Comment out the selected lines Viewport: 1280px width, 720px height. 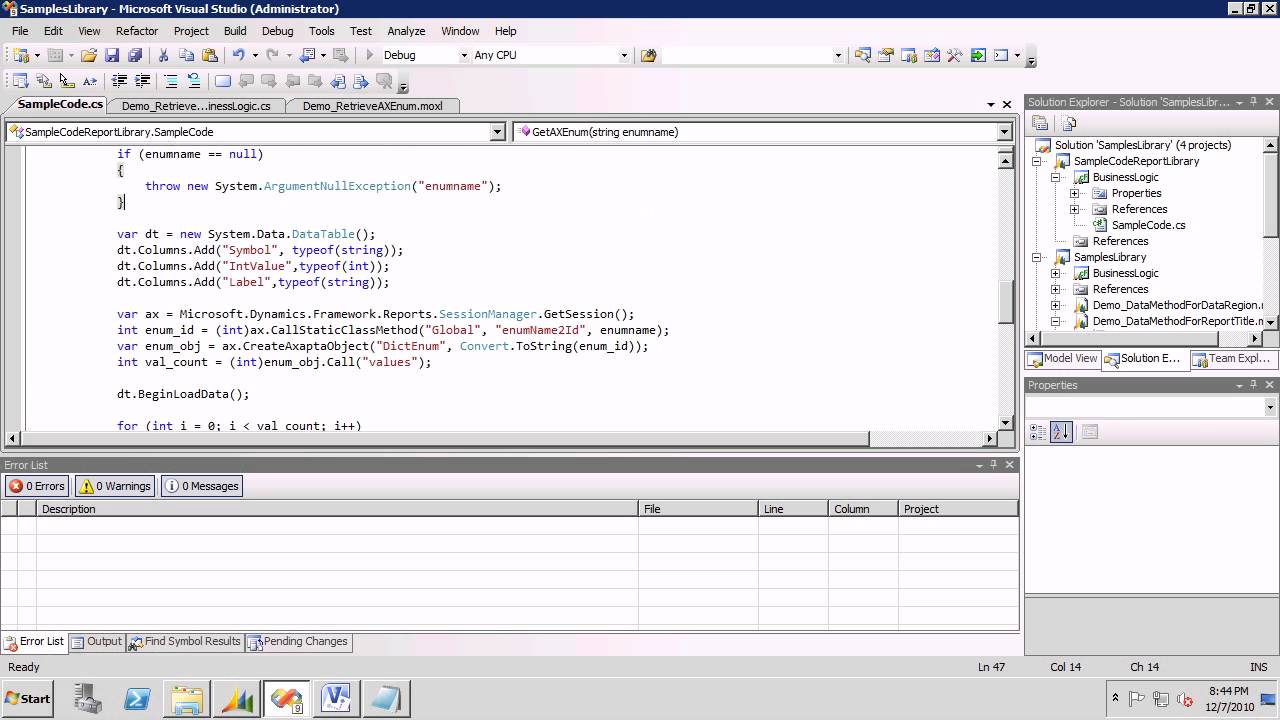[x=171, y=81]
